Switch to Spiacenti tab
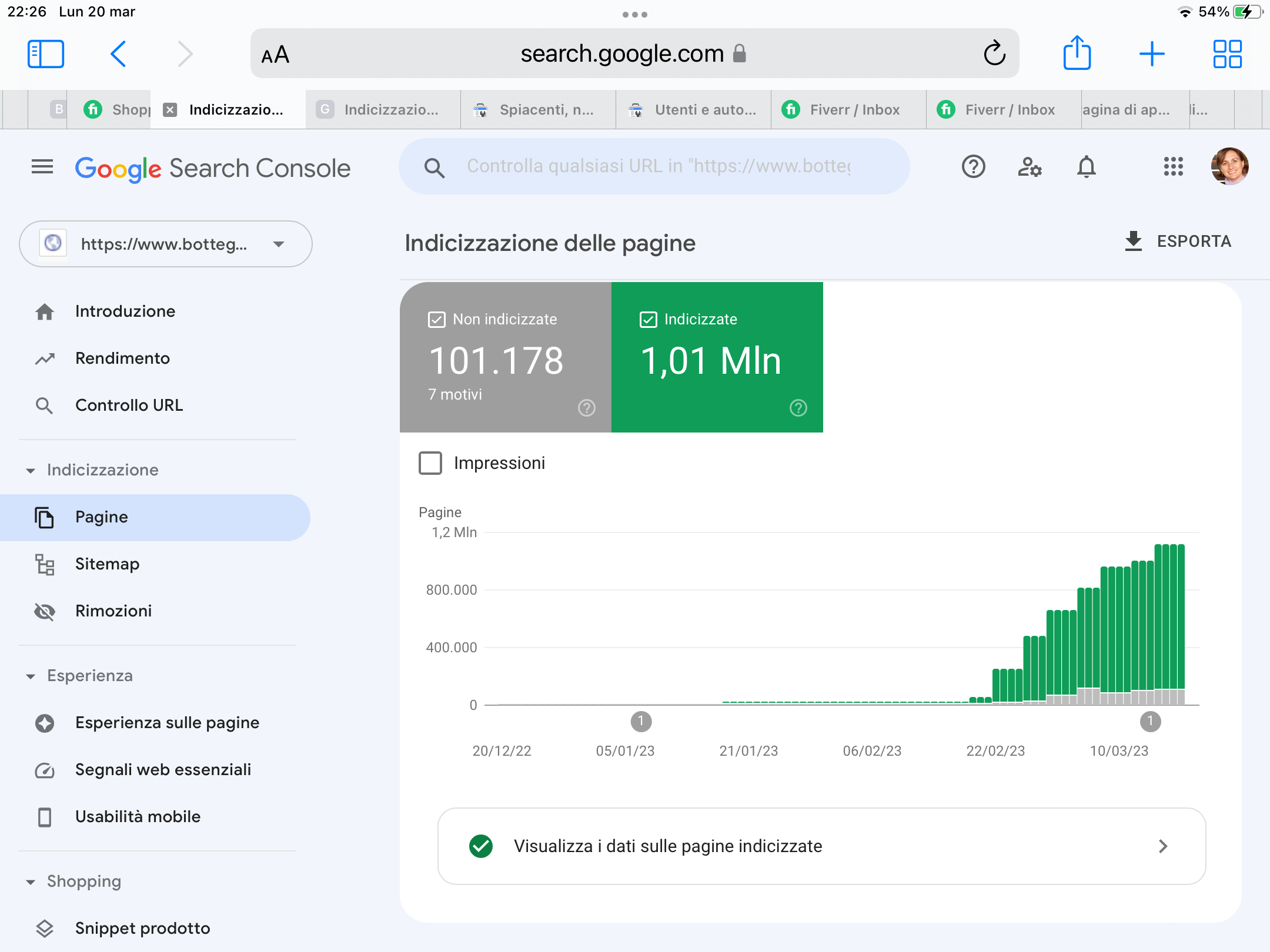Viewport: 1270px width, 952px height. click(539, 110)
